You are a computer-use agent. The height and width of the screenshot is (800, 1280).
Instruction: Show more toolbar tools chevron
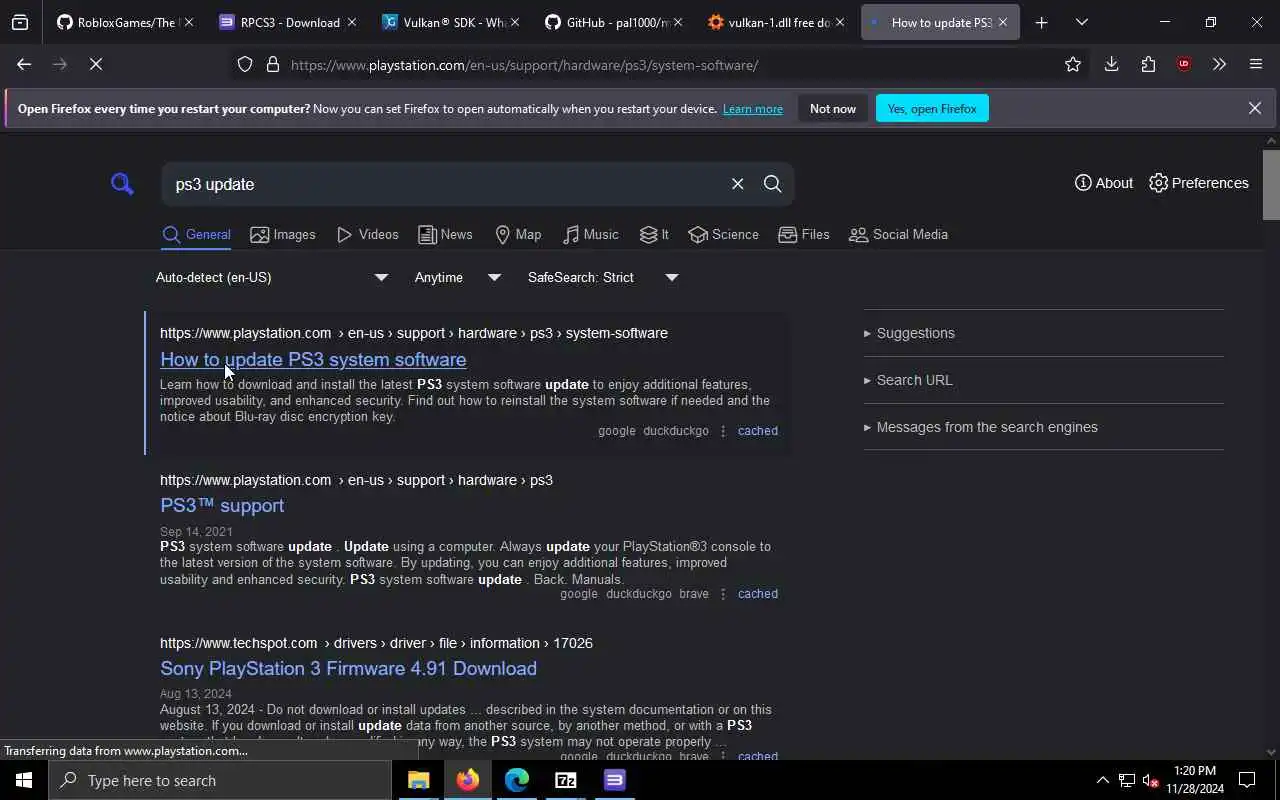click(x=1219, y=64)
